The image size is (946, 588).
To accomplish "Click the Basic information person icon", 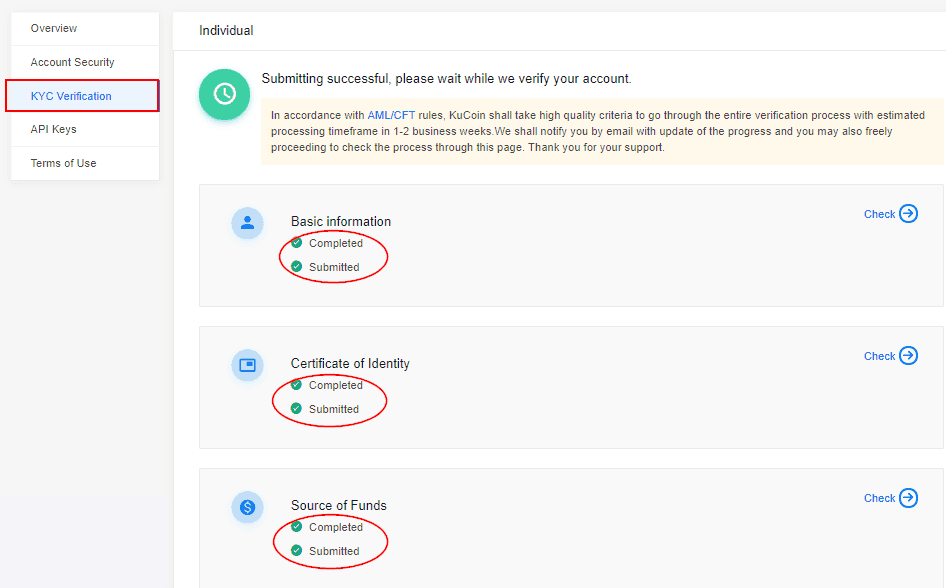I will click(247, 223).
